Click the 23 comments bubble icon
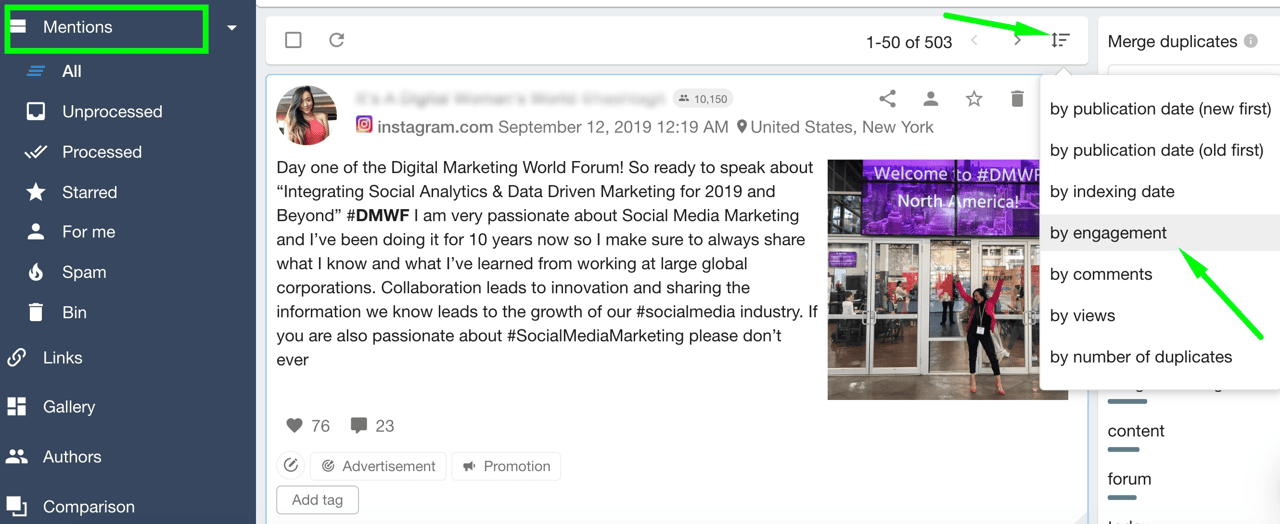This screenshot has height=524, width=1280. coord(359,425)
